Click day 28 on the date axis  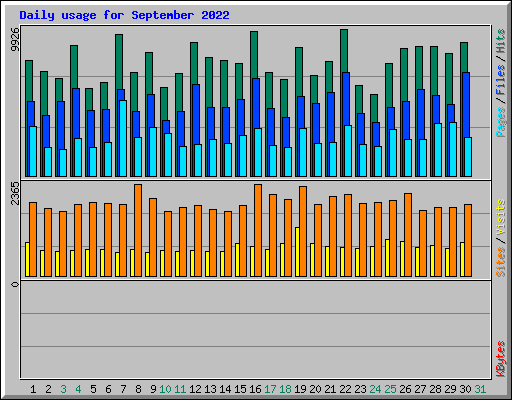(435, 389)
